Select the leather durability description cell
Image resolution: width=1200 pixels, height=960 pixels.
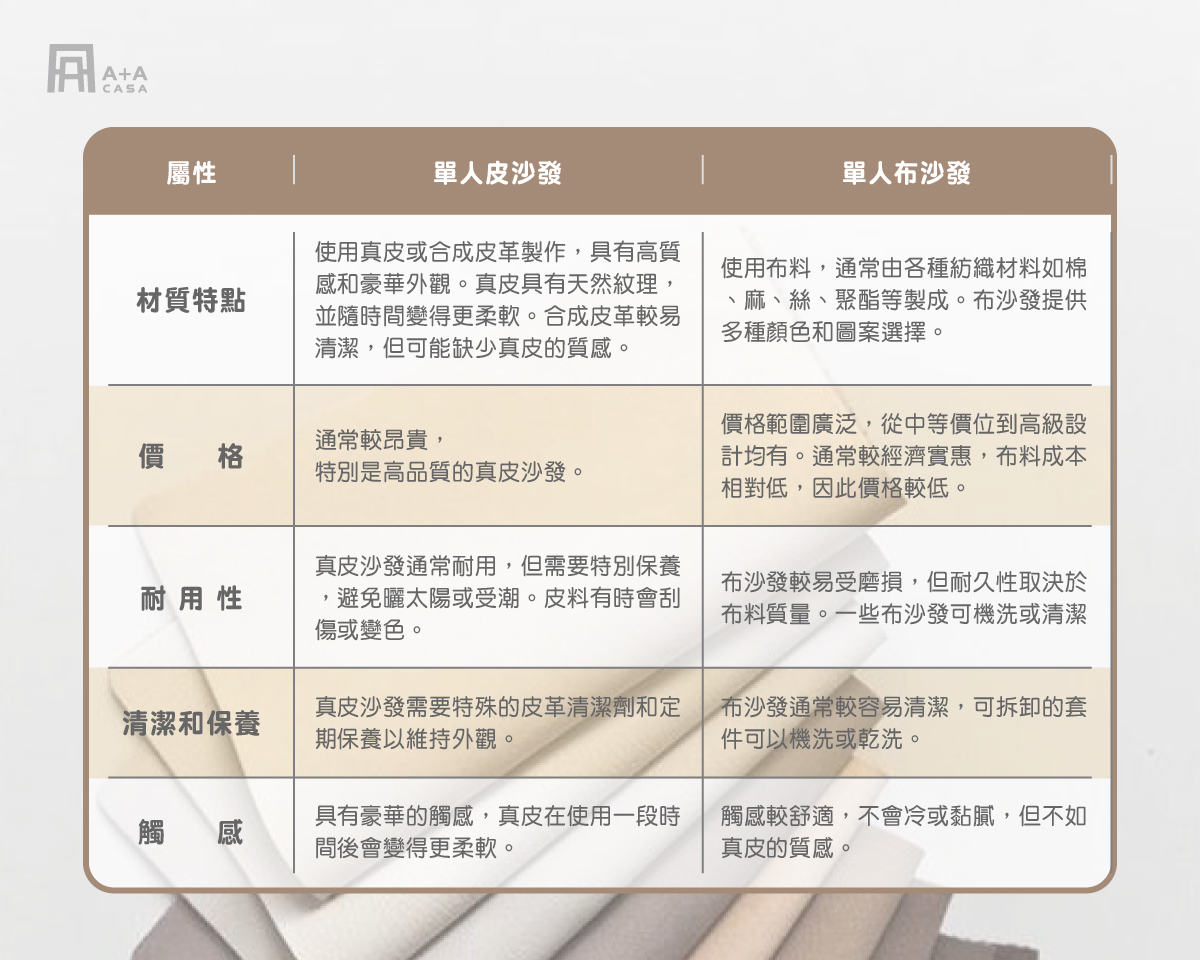pos(497,598)
